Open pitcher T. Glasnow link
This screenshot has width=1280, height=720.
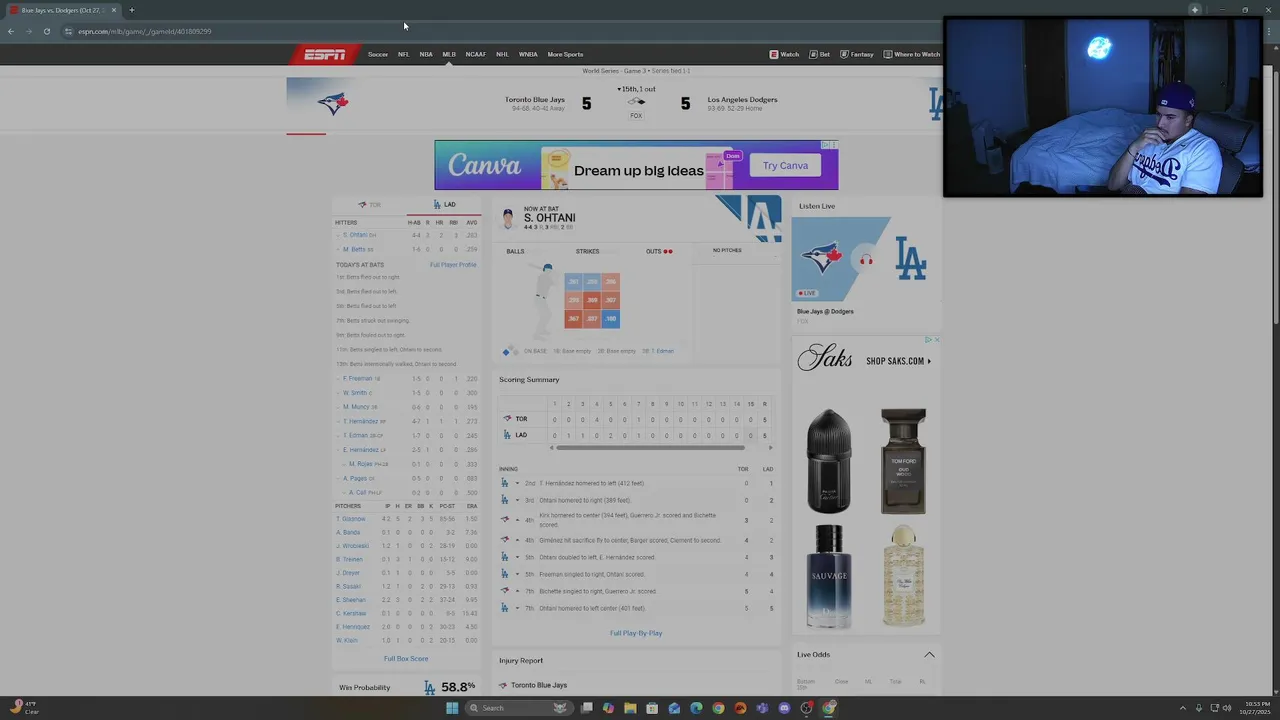[353, 519]
